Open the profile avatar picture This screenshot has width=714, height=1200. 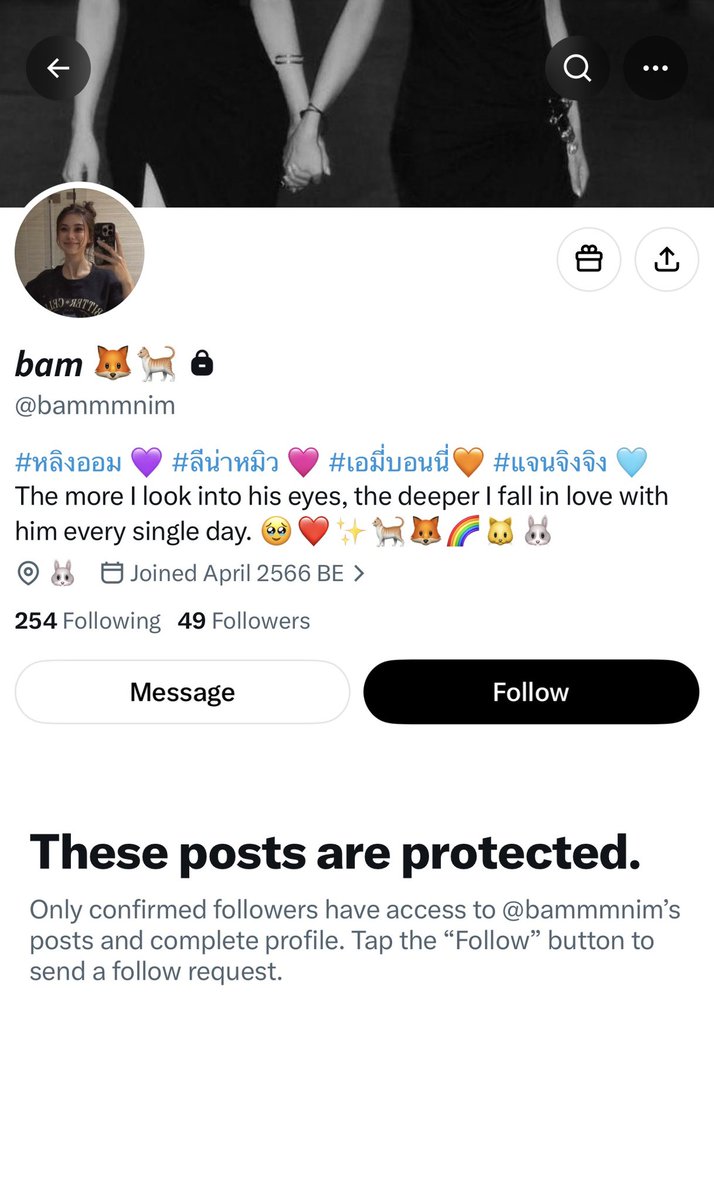point(80,253)
